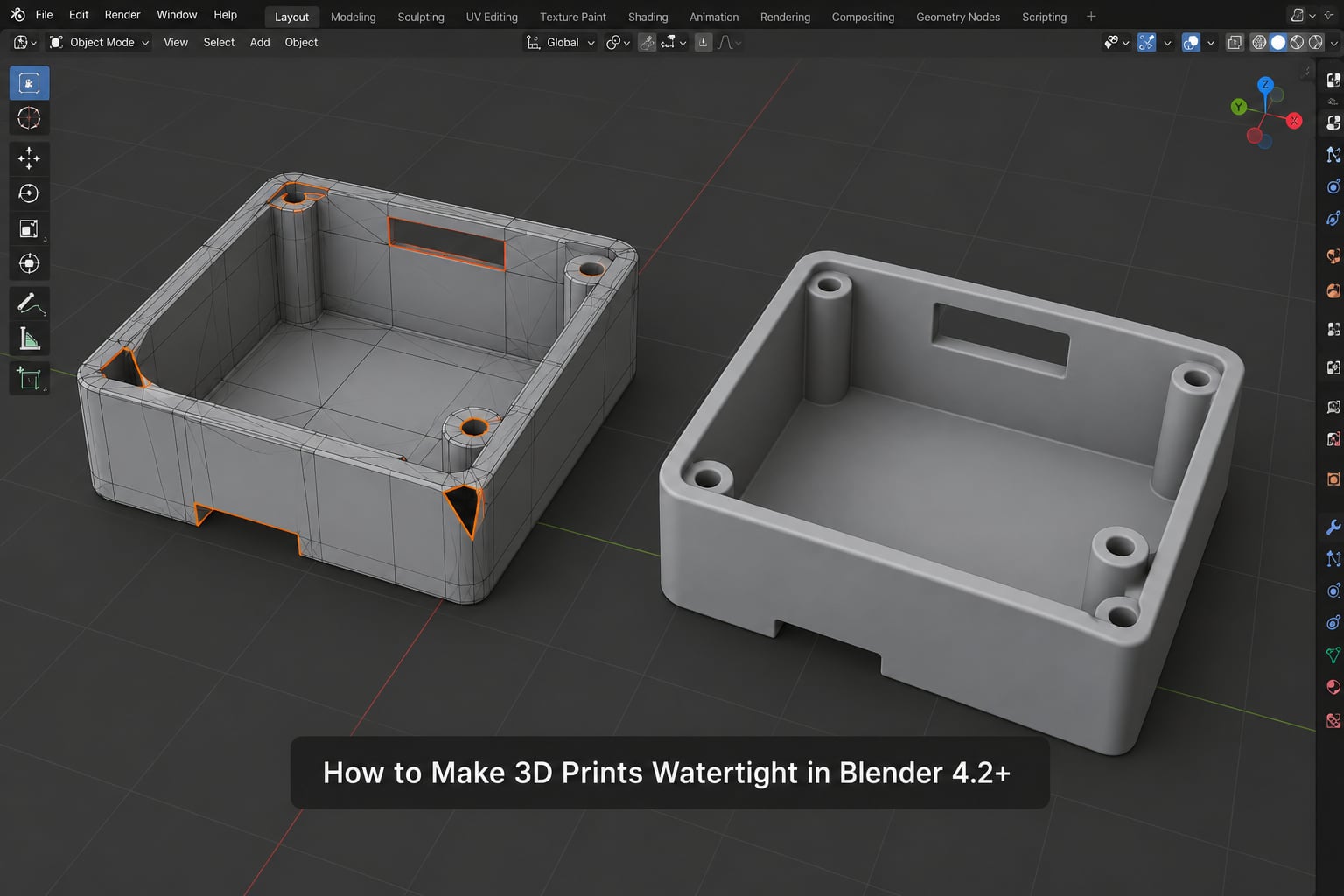This screenshot has width=1344, height=896.
Task: Open the viewport Add menu
Action: (x=260, y=42)
